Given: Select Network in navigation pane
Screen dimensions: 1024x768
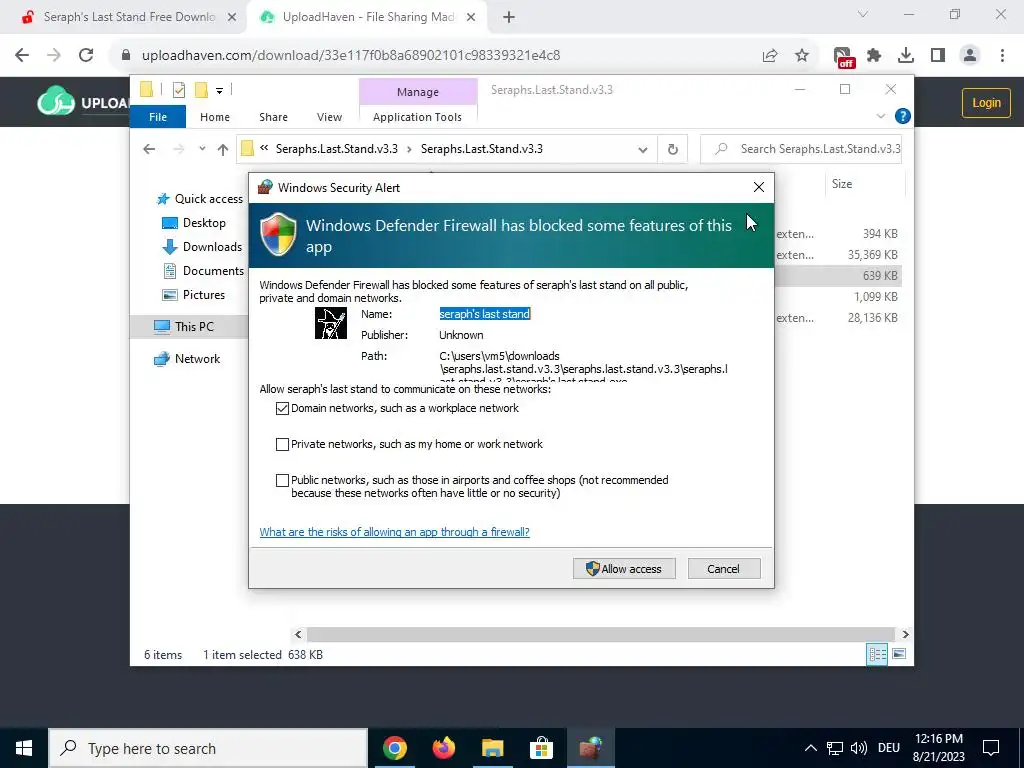Looking at the screenshot, I should pos(187,359).
